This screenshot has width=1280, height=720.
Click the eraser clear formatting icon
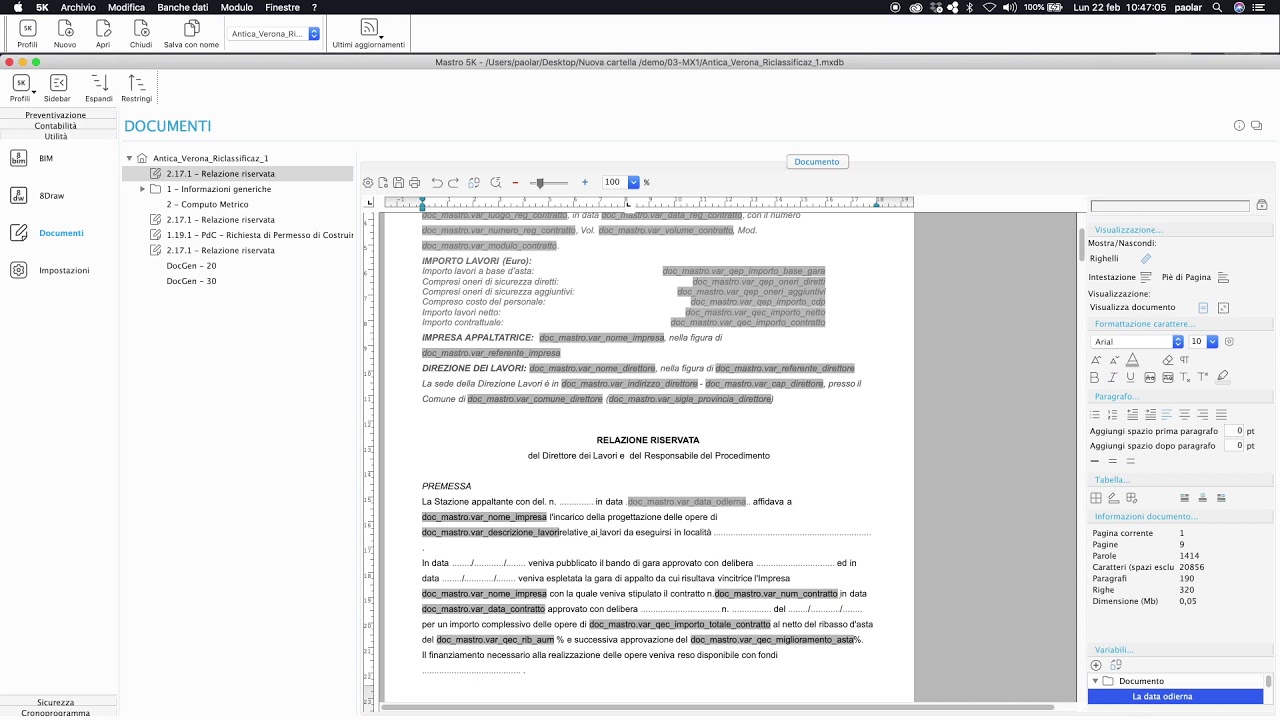click(x=1166, y=359)
